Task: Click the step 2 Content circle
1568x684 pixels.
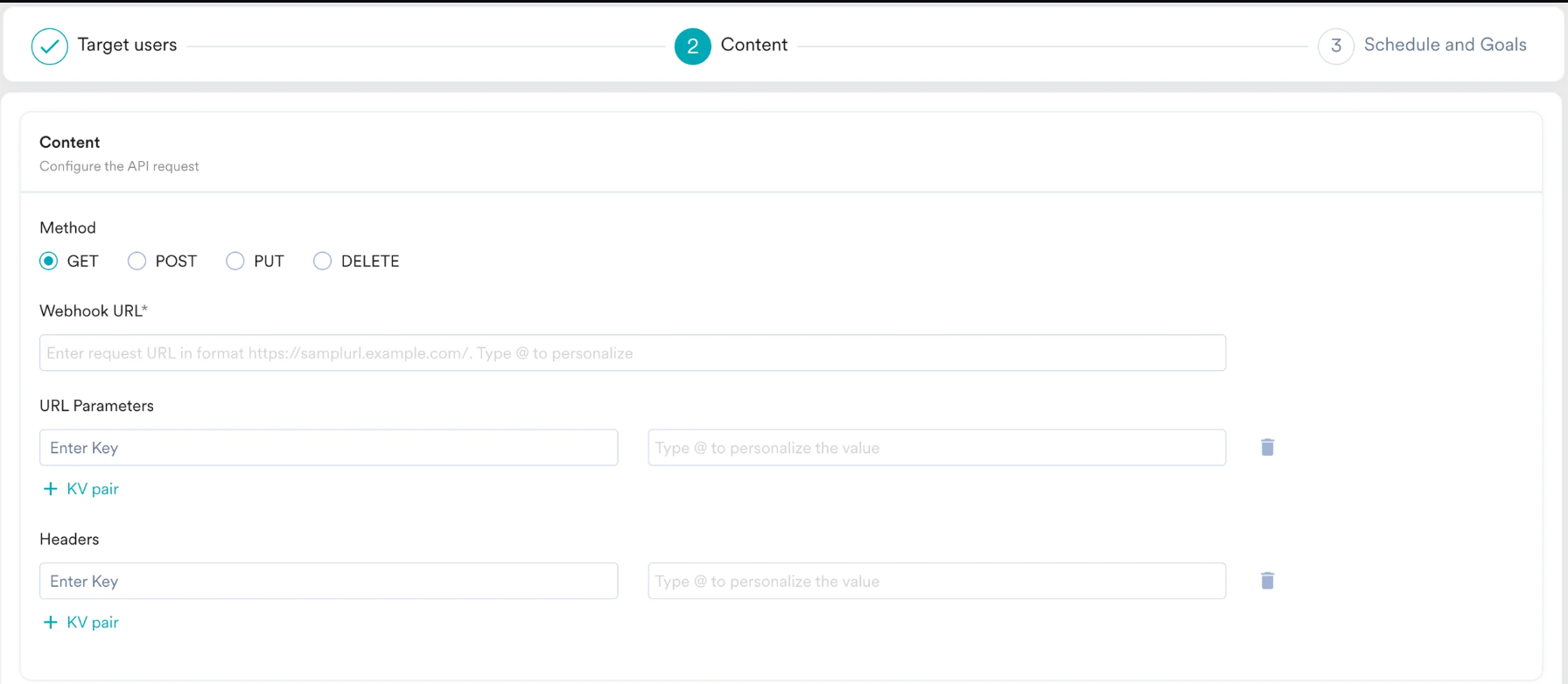Action: point(692,46)
